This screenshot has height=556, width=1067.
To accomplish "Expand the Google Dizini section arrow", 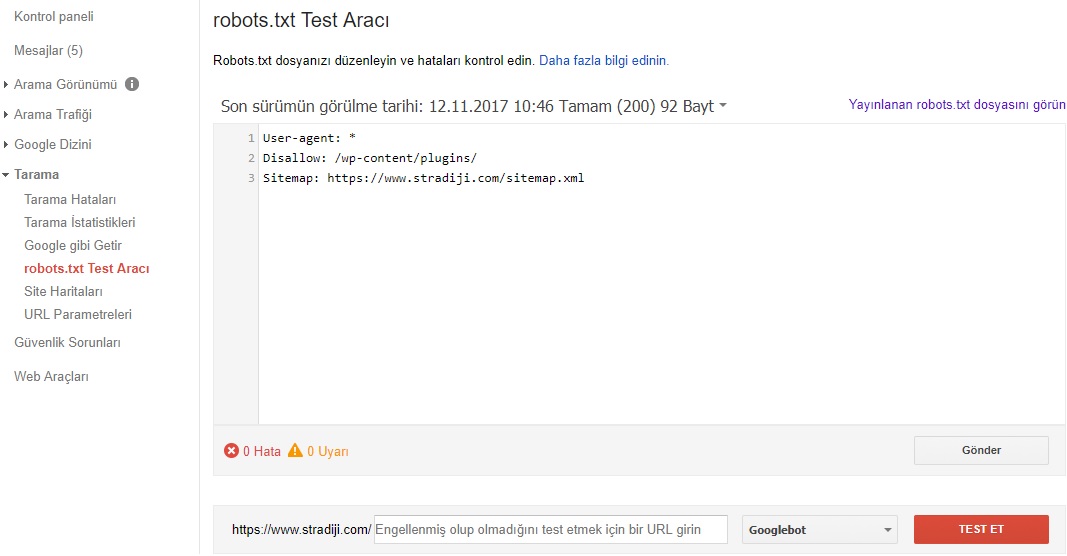I will click(5, 144).
